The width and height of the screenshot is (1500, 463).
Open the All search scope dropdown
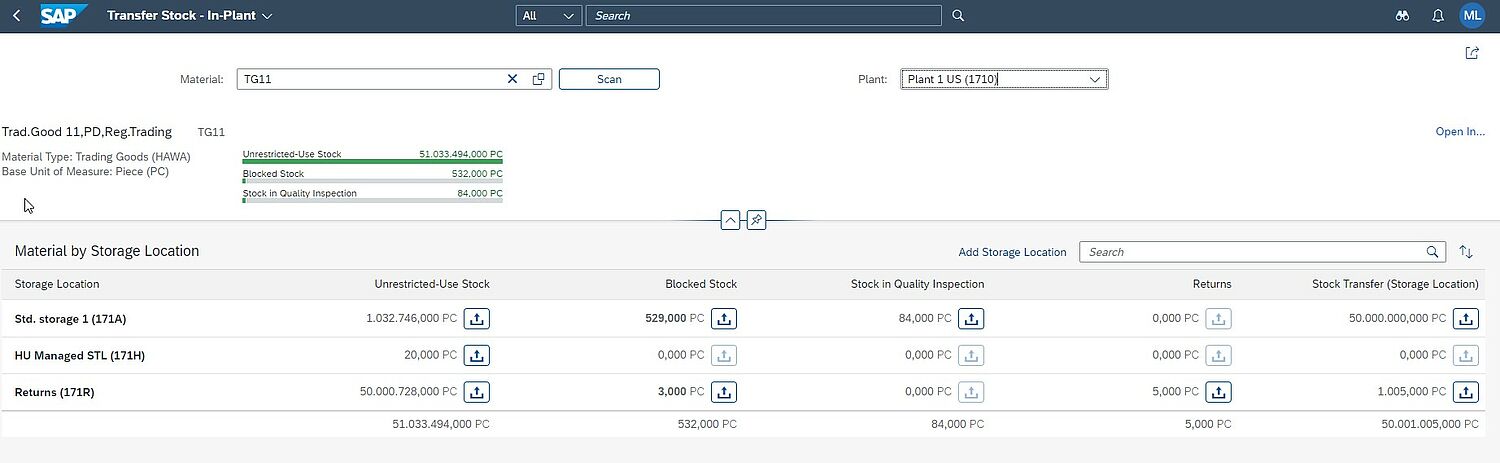(x=549, y=16)
